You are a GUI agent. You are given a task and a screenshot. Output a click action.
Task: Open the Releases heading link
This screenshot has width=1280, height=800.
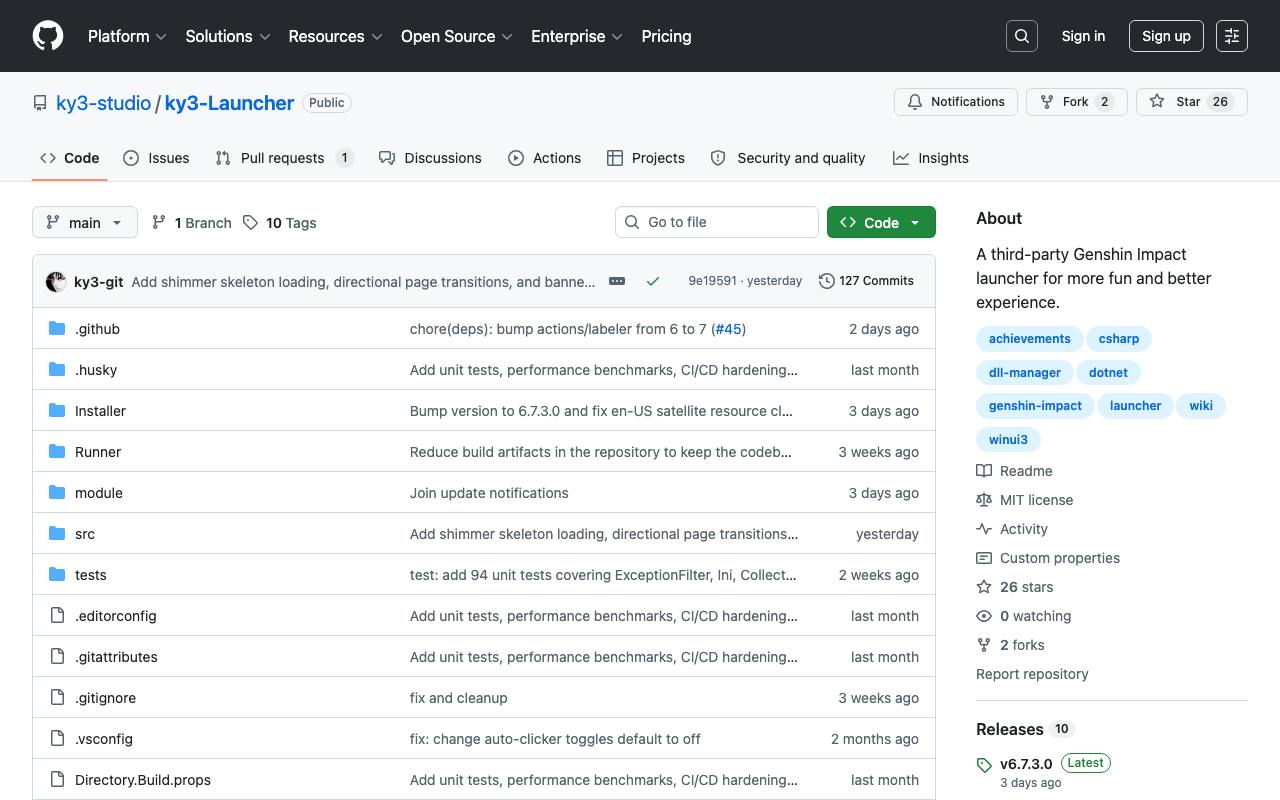1010,729
